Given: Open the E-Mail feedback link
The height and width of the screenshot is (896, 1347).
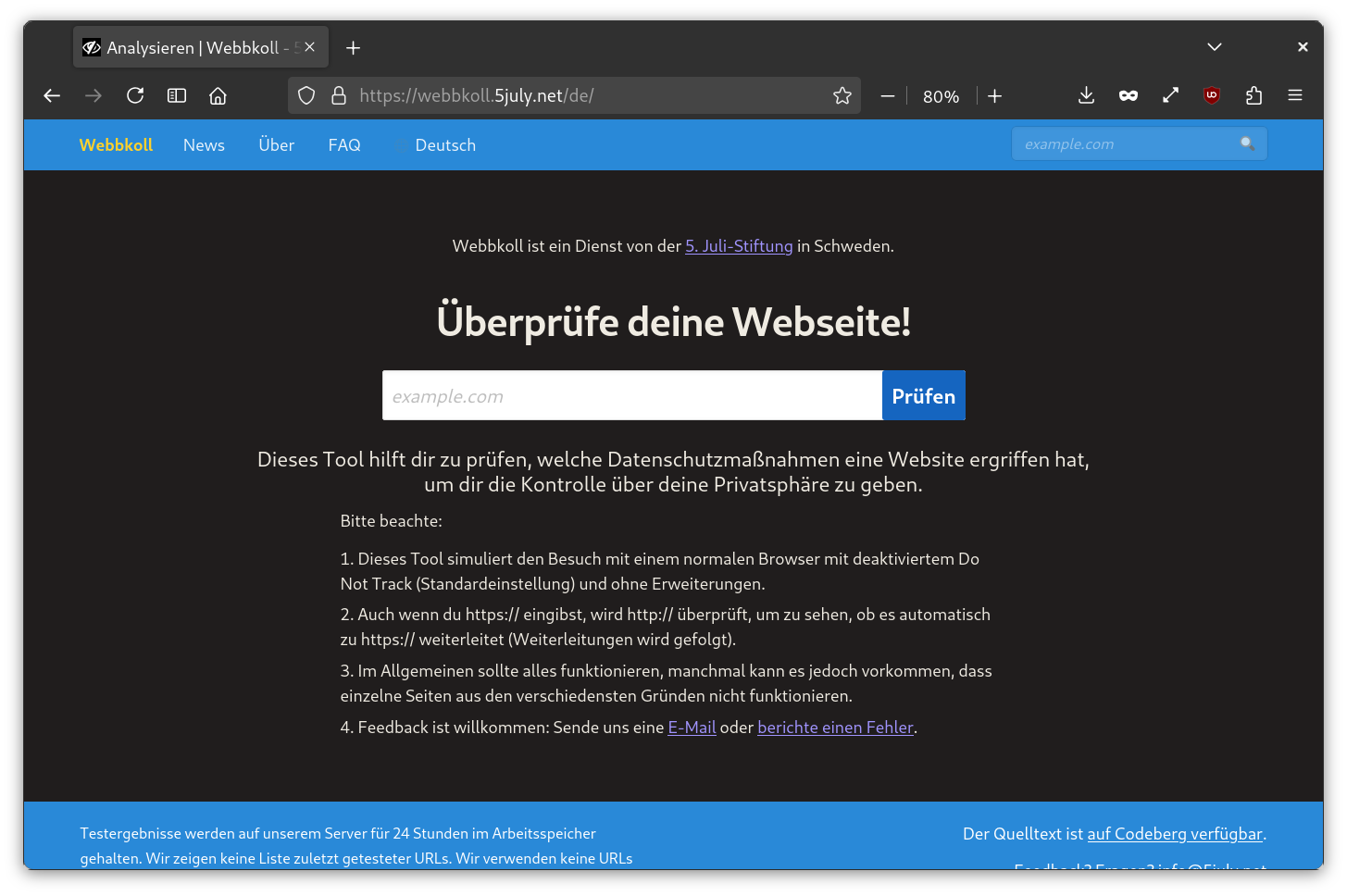Looking at the screenshot, I should [692, 728].
